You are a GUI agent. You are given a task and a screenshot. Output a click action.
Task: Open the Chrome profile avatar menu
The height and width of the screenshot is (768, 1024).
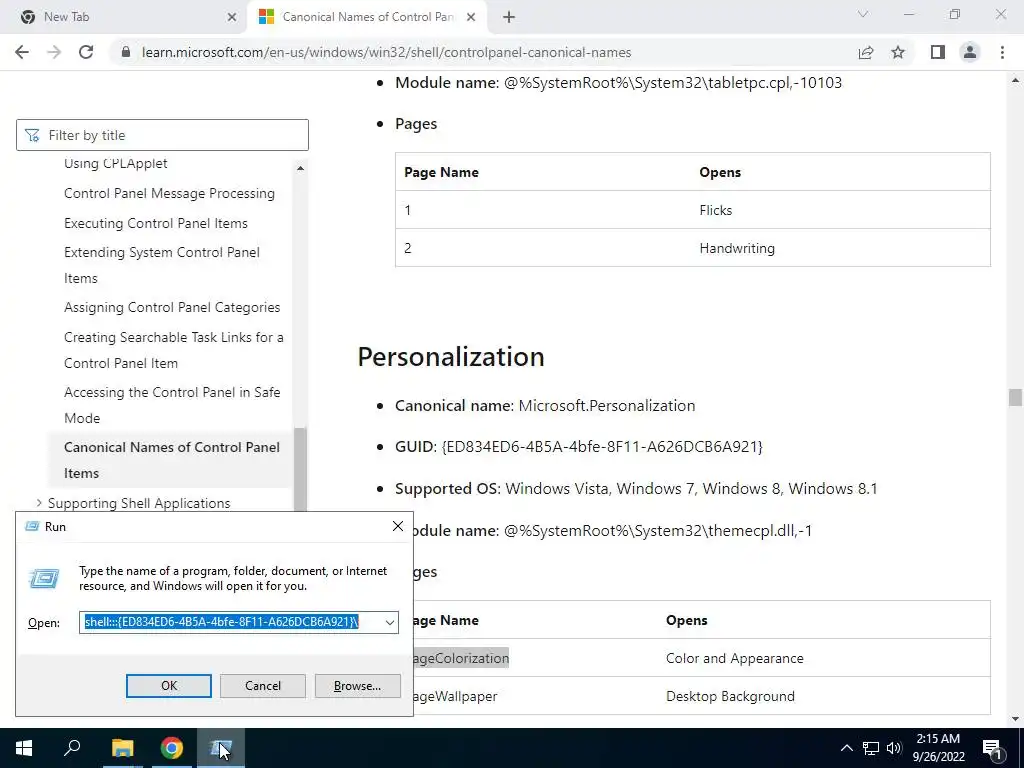970,52
